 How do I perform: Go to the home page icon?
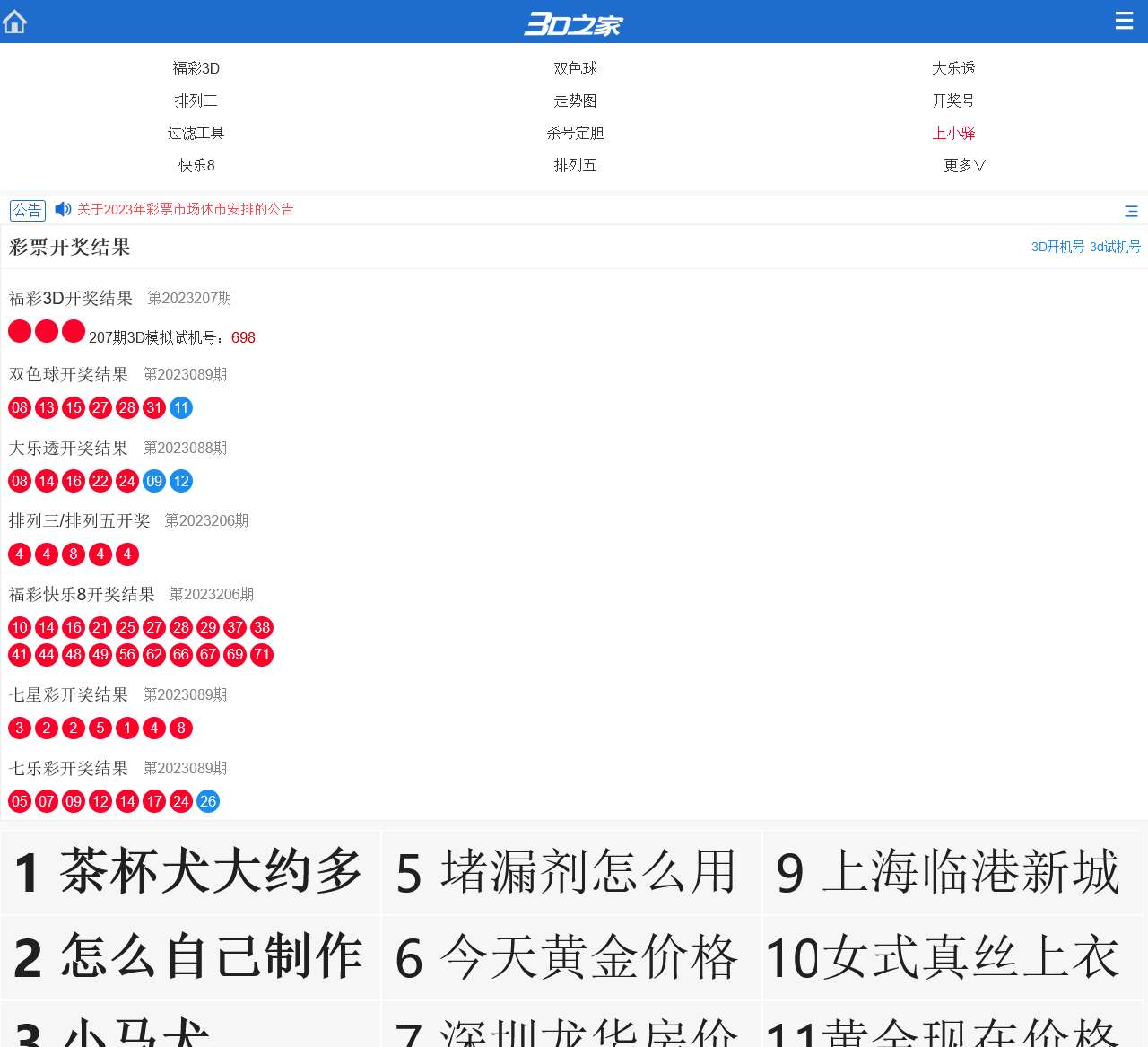click(x=15, y=22)
